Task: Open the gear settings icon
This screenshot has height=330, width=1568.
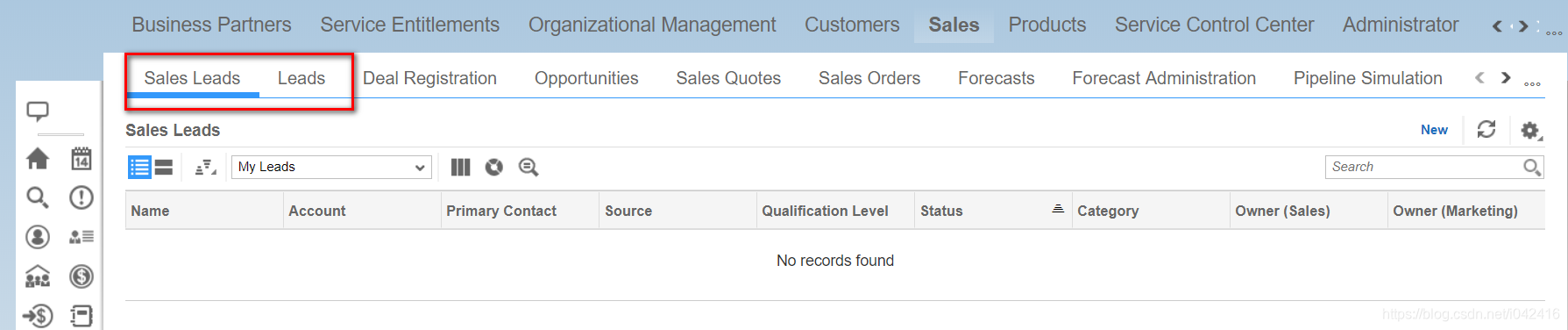Action: (1531, 131)
